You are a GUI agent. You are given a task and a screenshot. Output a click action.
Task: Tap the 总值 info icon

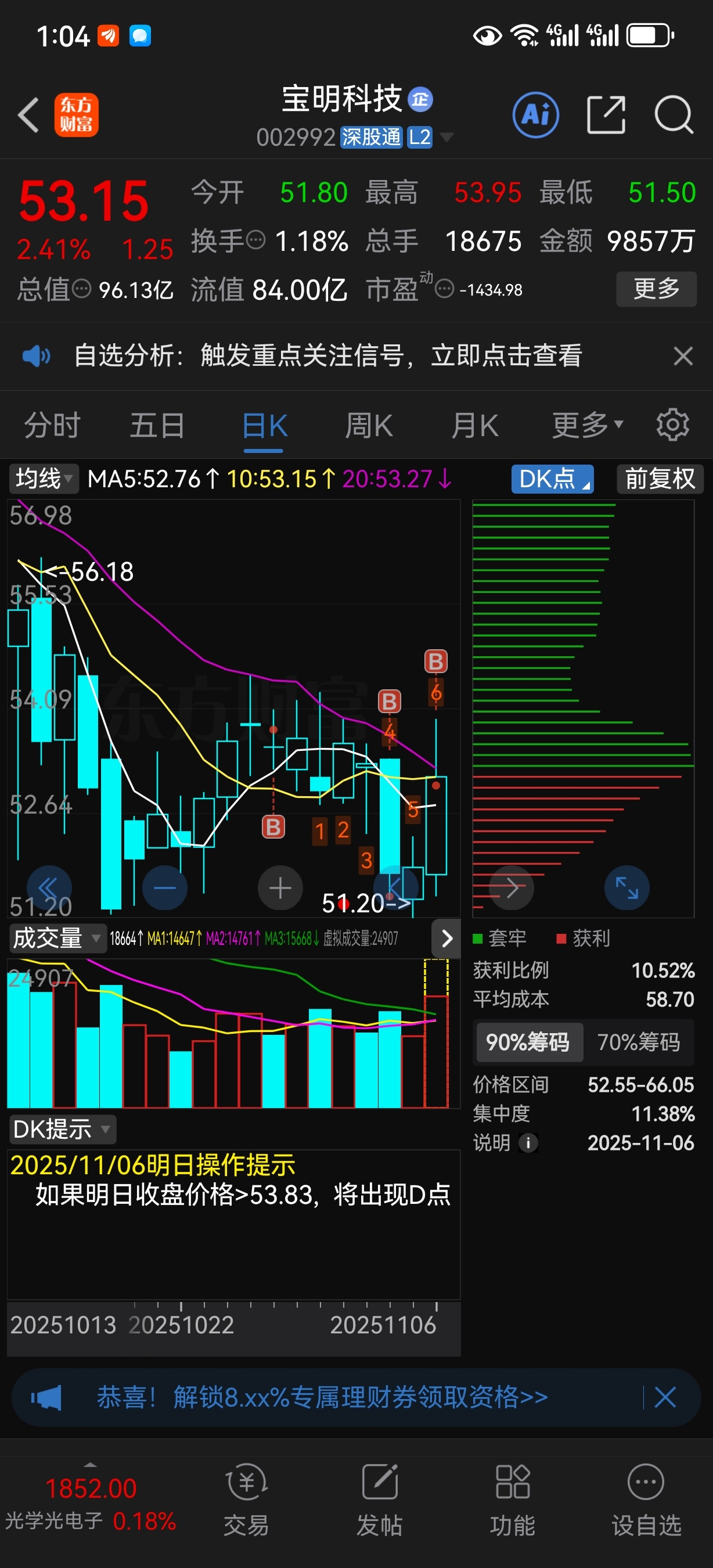81,289
